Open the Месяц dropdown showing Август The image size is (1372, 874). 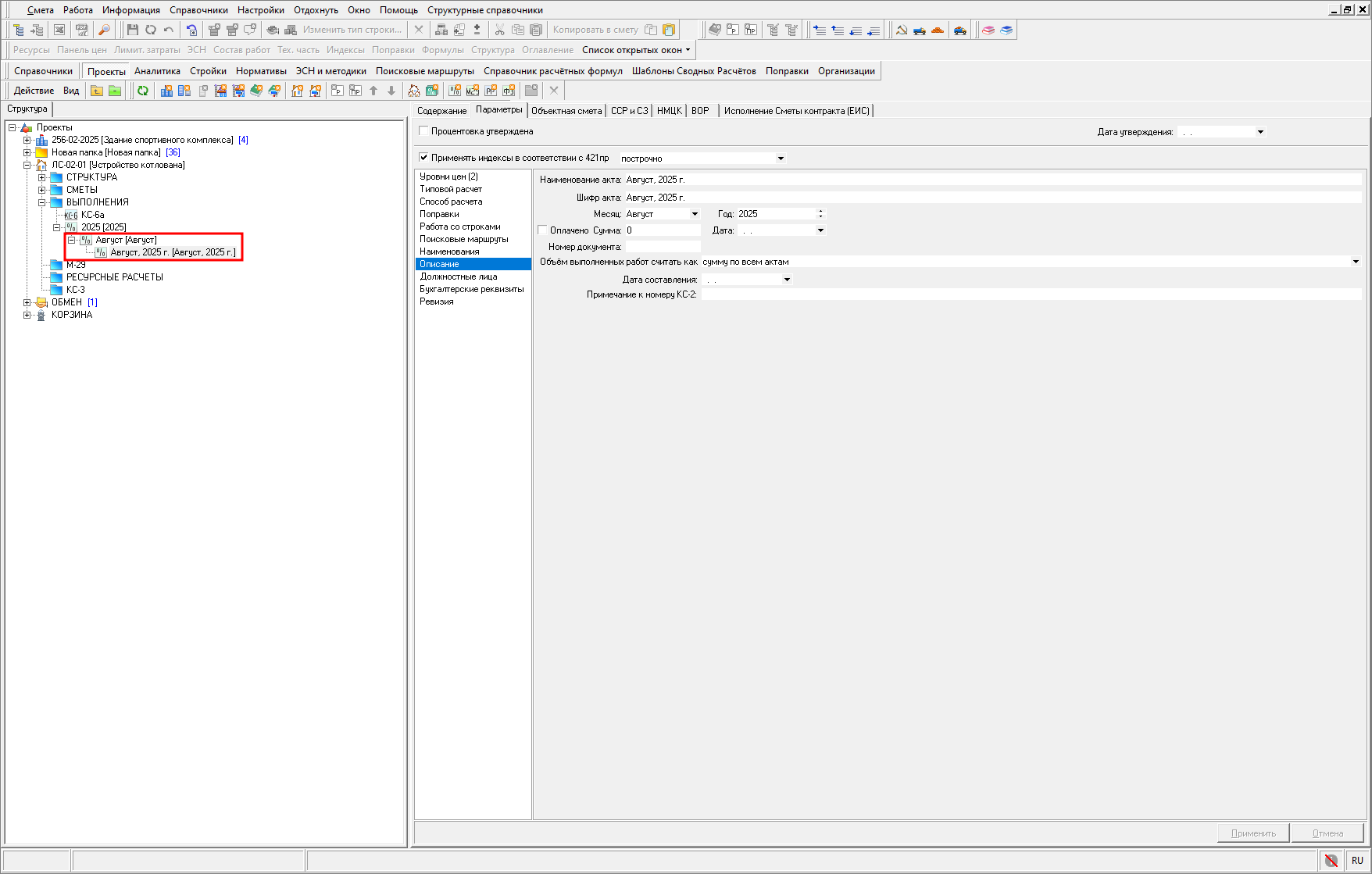point(694,214)
